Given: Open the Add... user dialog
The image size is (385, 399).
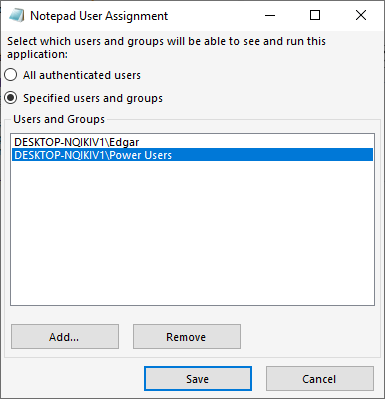Looking at the screenshot, I should tap(65, 337).
